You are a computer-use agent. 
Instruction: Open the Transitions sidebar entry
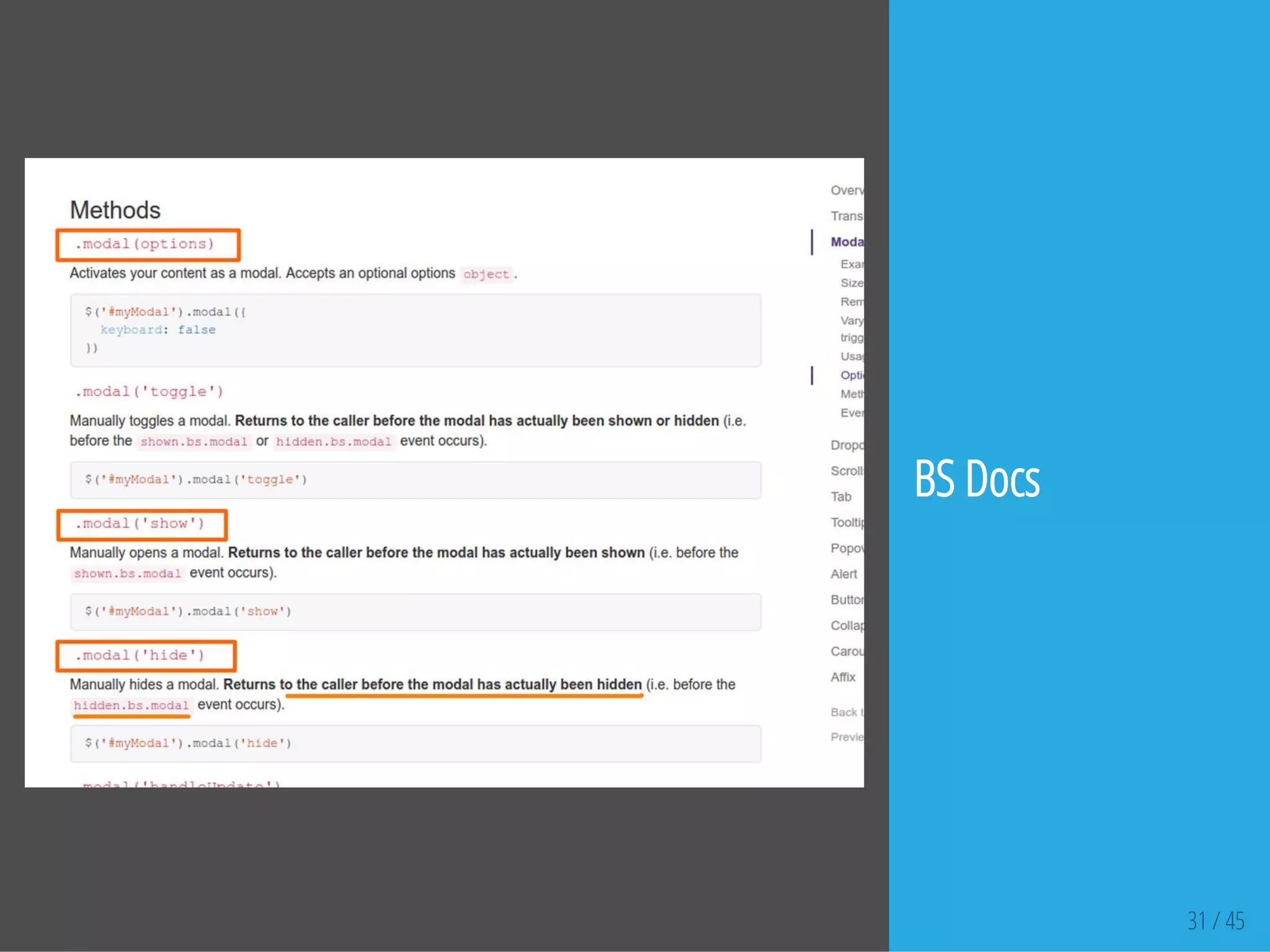tap(846, 216)
